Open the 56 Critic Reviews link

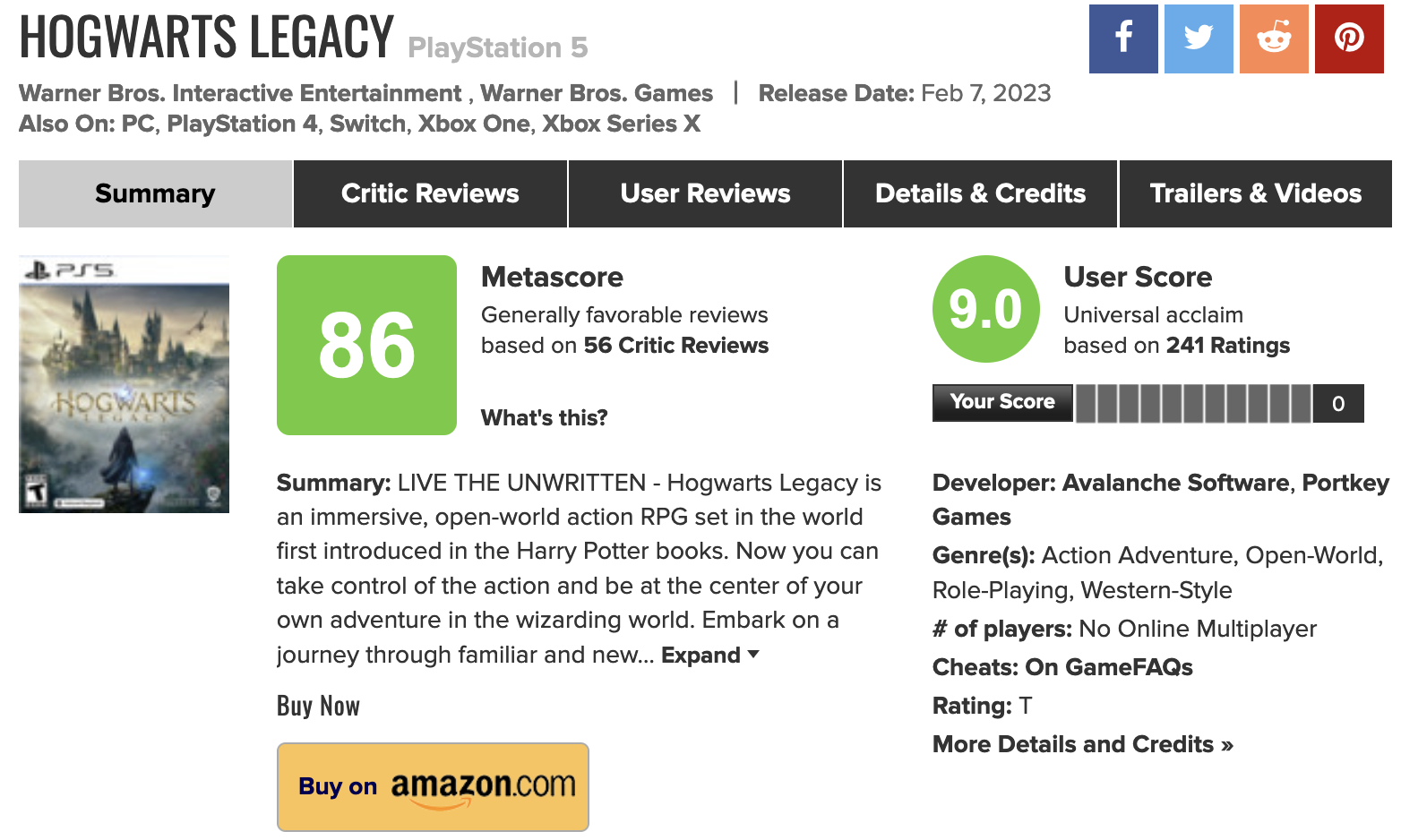676,346
